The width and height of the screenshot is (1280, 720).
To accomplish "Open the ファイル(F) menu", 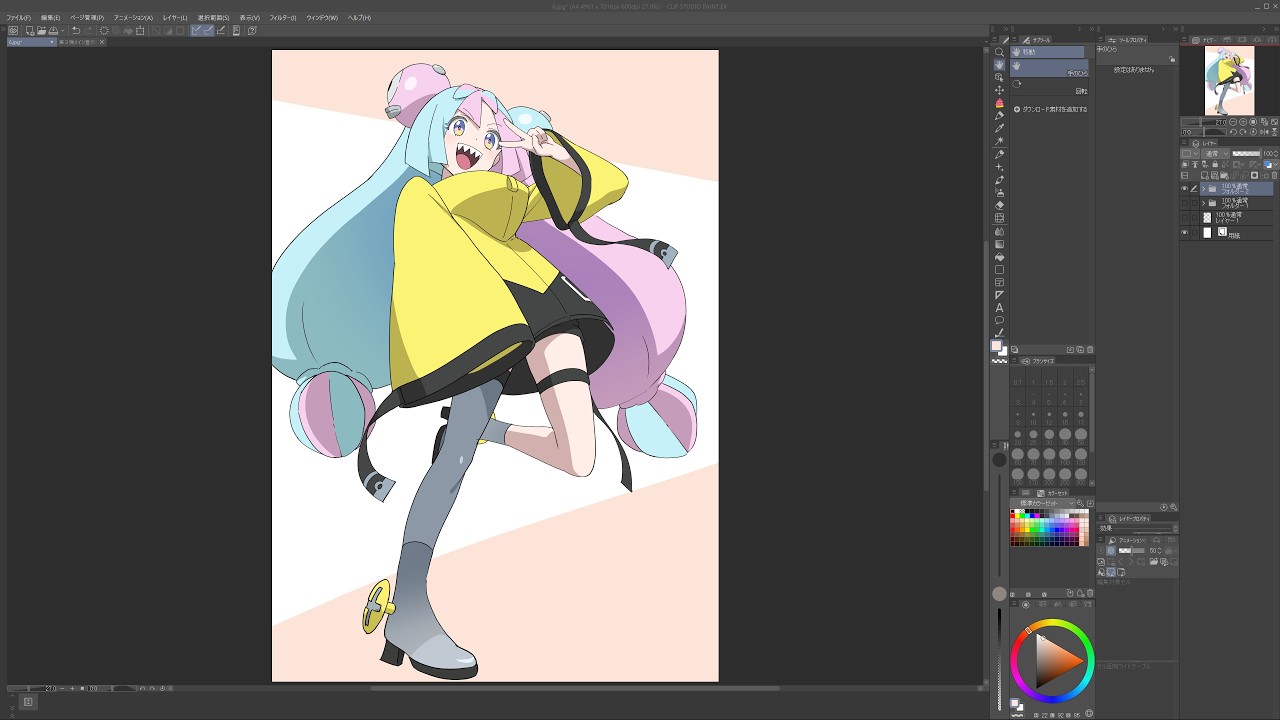I will coord(18,18).
